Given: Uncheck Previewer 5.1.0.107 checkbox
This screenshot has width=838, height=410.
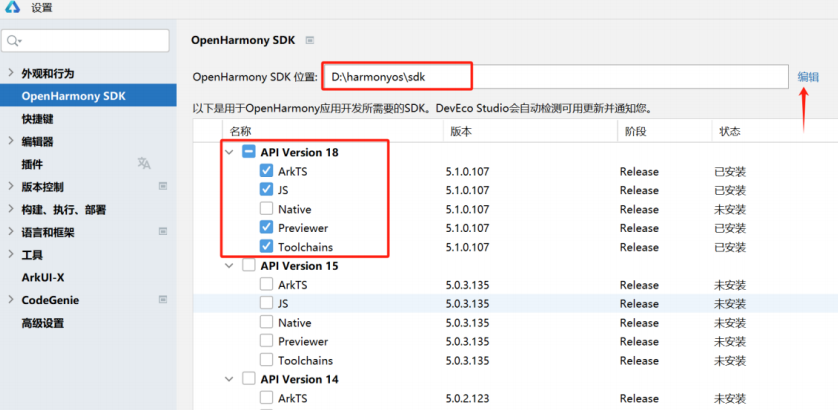Looking at the screenshot, I should (266, 228).
